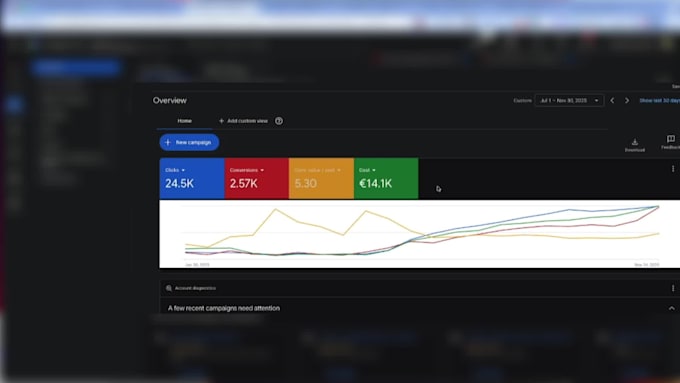Collapse the campaigns need attention section
The width and height of the screenshot is (680, 383).
pos(671,308)
